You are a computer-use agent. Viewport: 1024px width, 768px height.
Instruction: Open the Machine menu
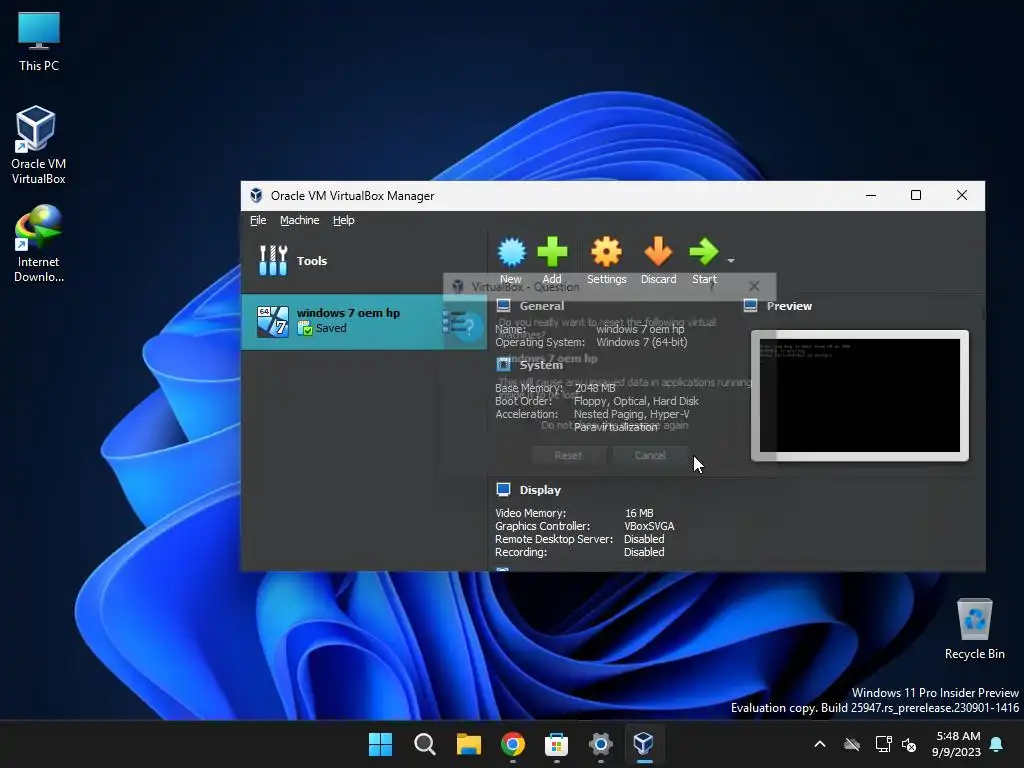pos(300,220)
